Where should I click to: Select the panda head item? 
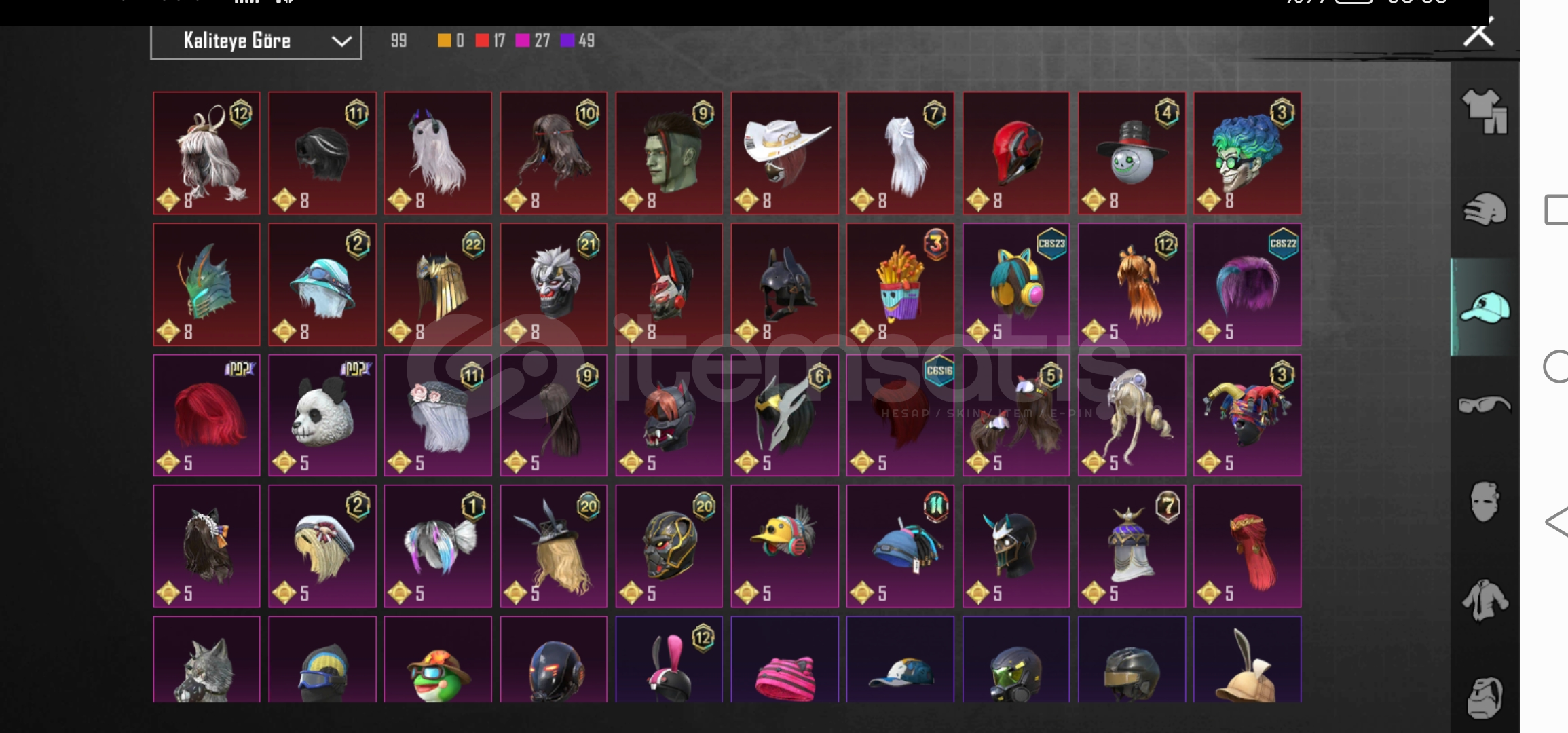[x=322, y=415]
